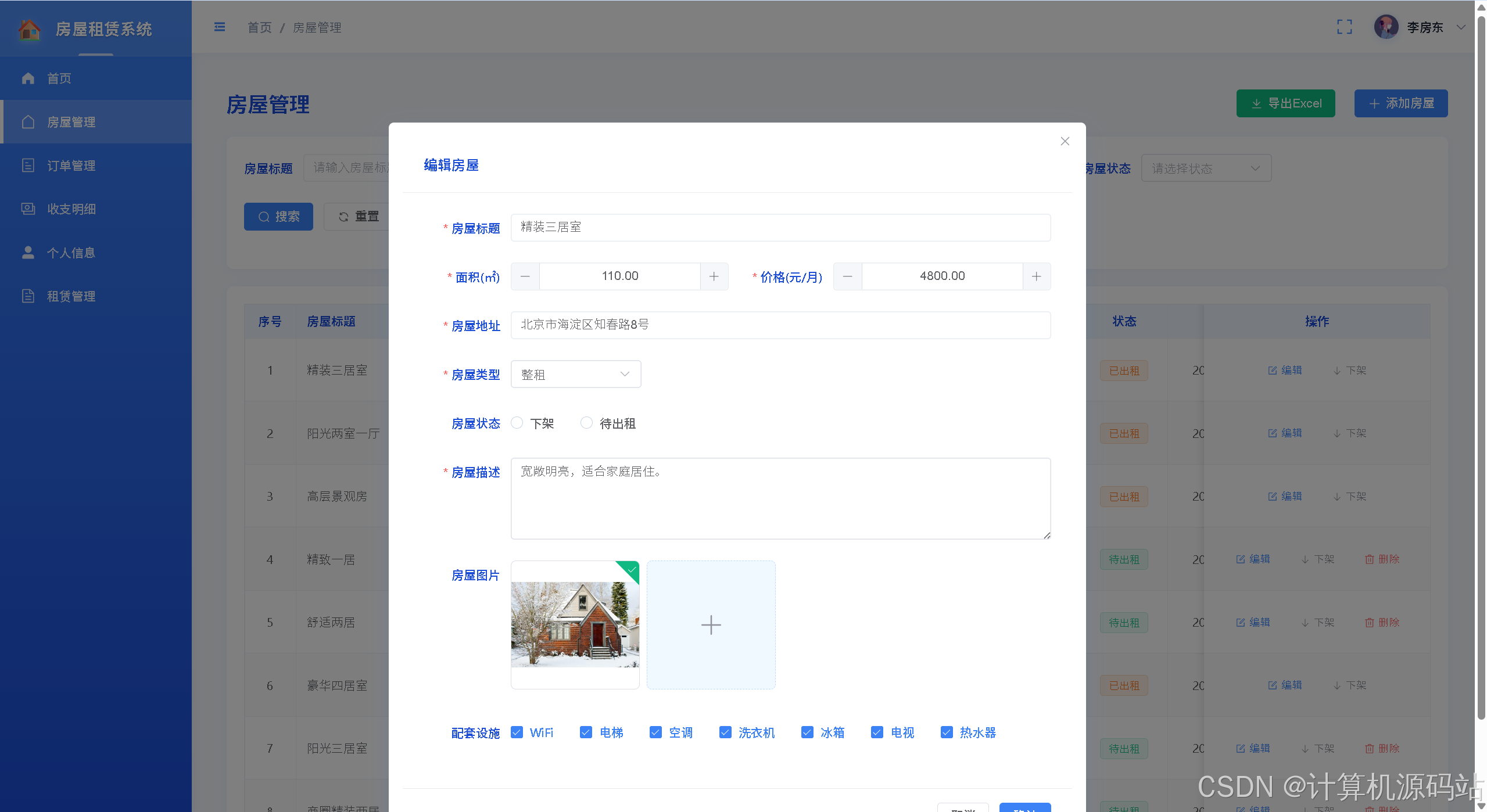Image resolution: width=1487 pixels, height=812 pixels.
Task: Click the 导出Excel button
Action: coord(1285,103)
